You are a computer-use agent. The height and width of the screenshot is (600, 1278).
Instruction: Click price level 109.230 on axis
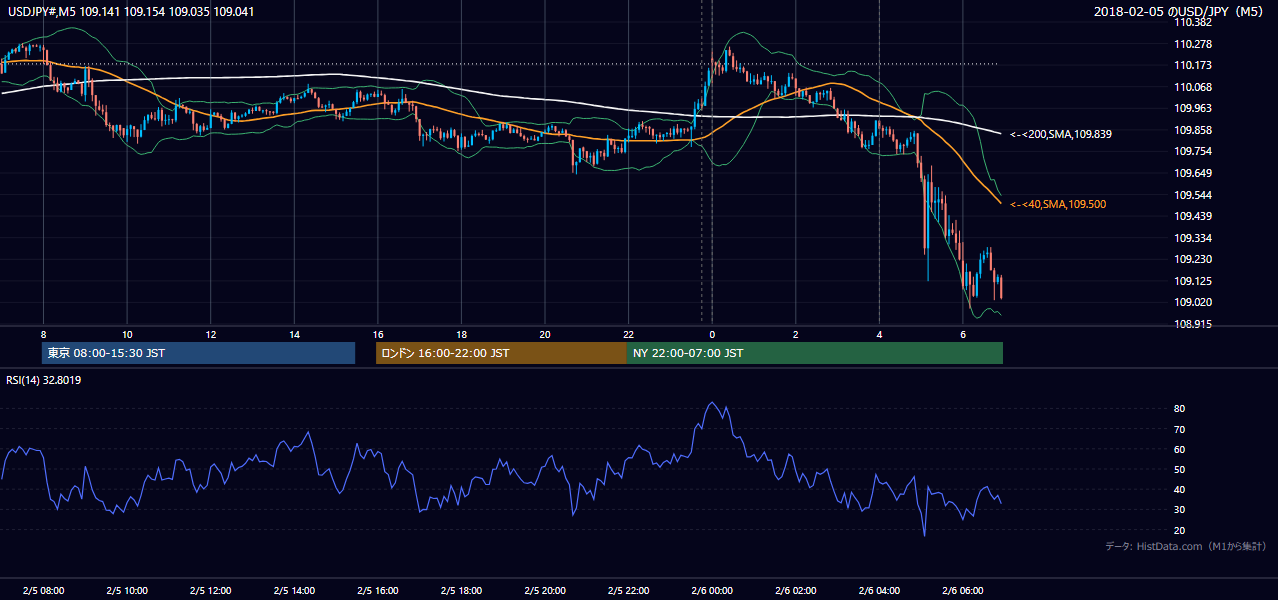tap(1194, 259)
